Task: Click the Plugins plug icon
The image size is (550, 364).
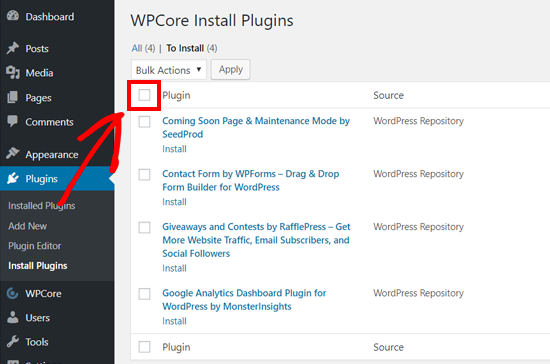Action: [13, 178]
